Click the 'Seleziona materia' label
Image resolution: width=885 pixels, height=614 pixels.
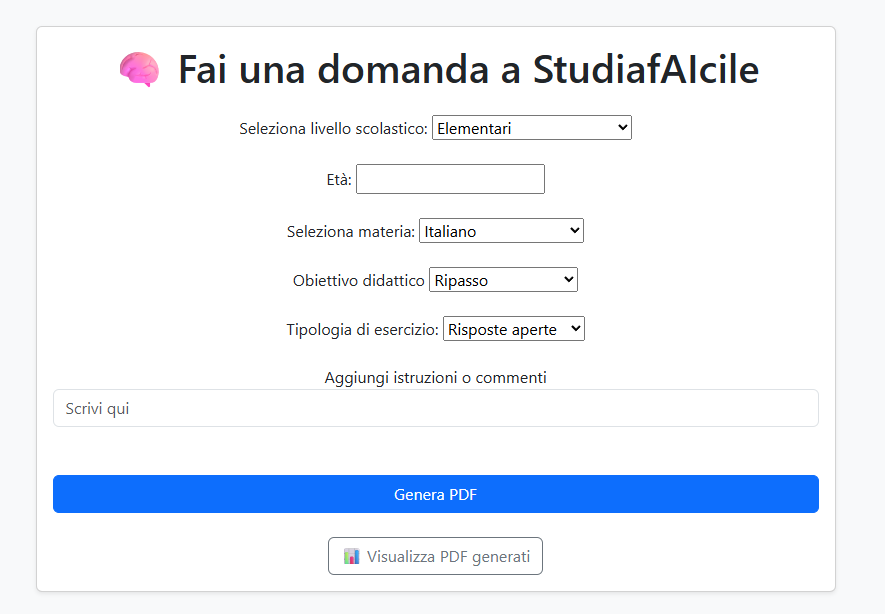(x=350, y=232)
